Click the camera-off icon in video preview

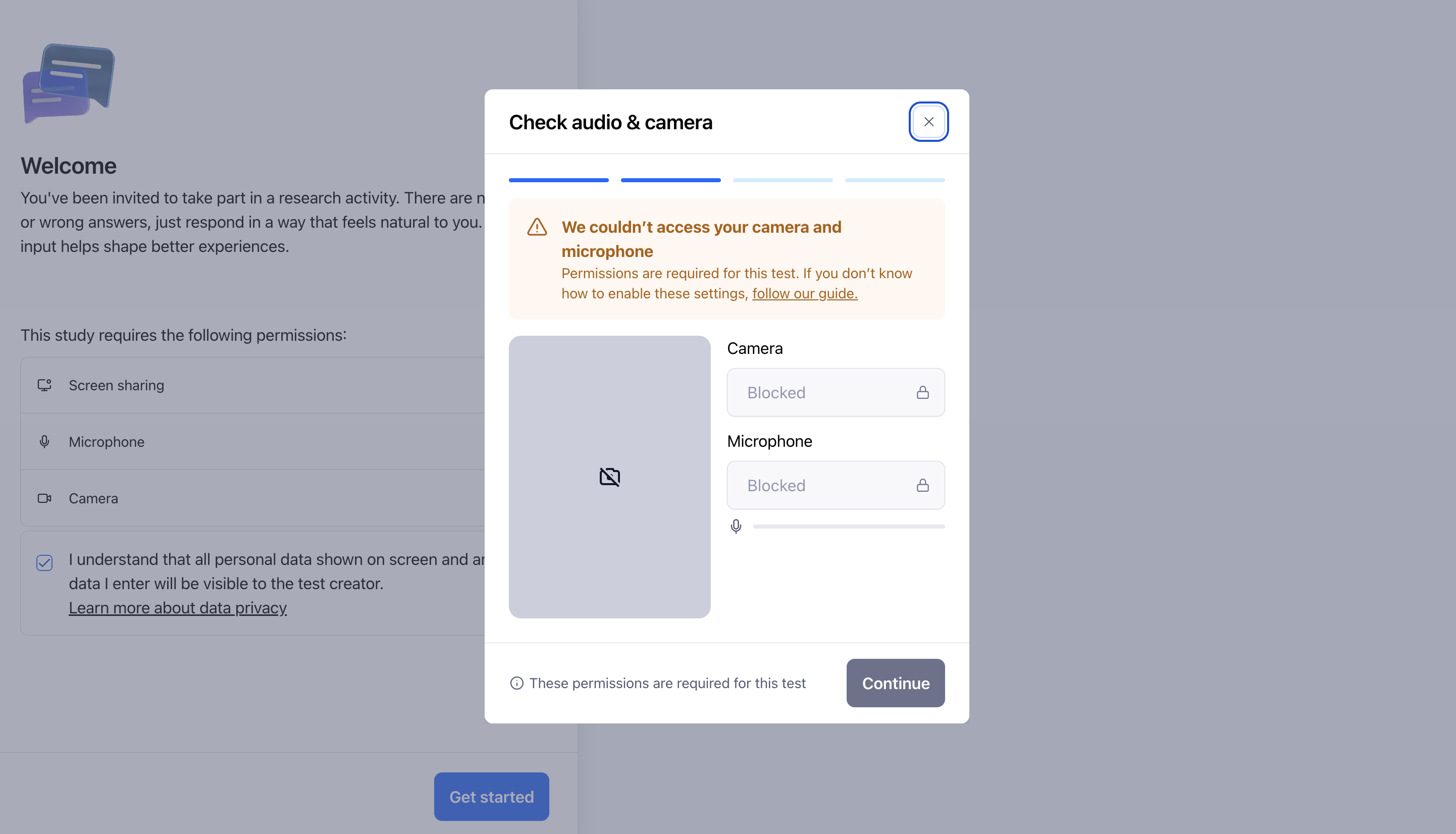click(x=609, y=477)
